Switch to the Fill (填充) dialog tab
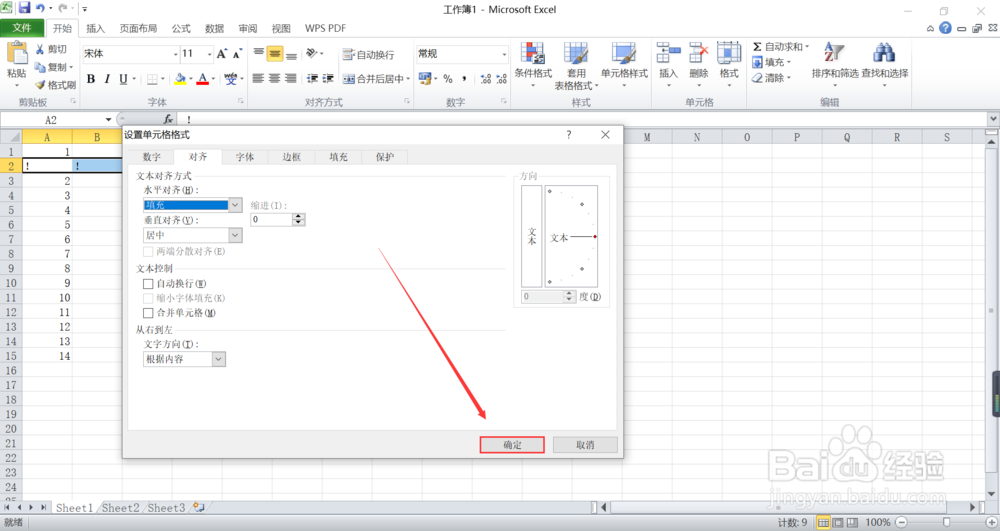The width and height of the screenshot is (1000, 531). [x=338, y=157]
